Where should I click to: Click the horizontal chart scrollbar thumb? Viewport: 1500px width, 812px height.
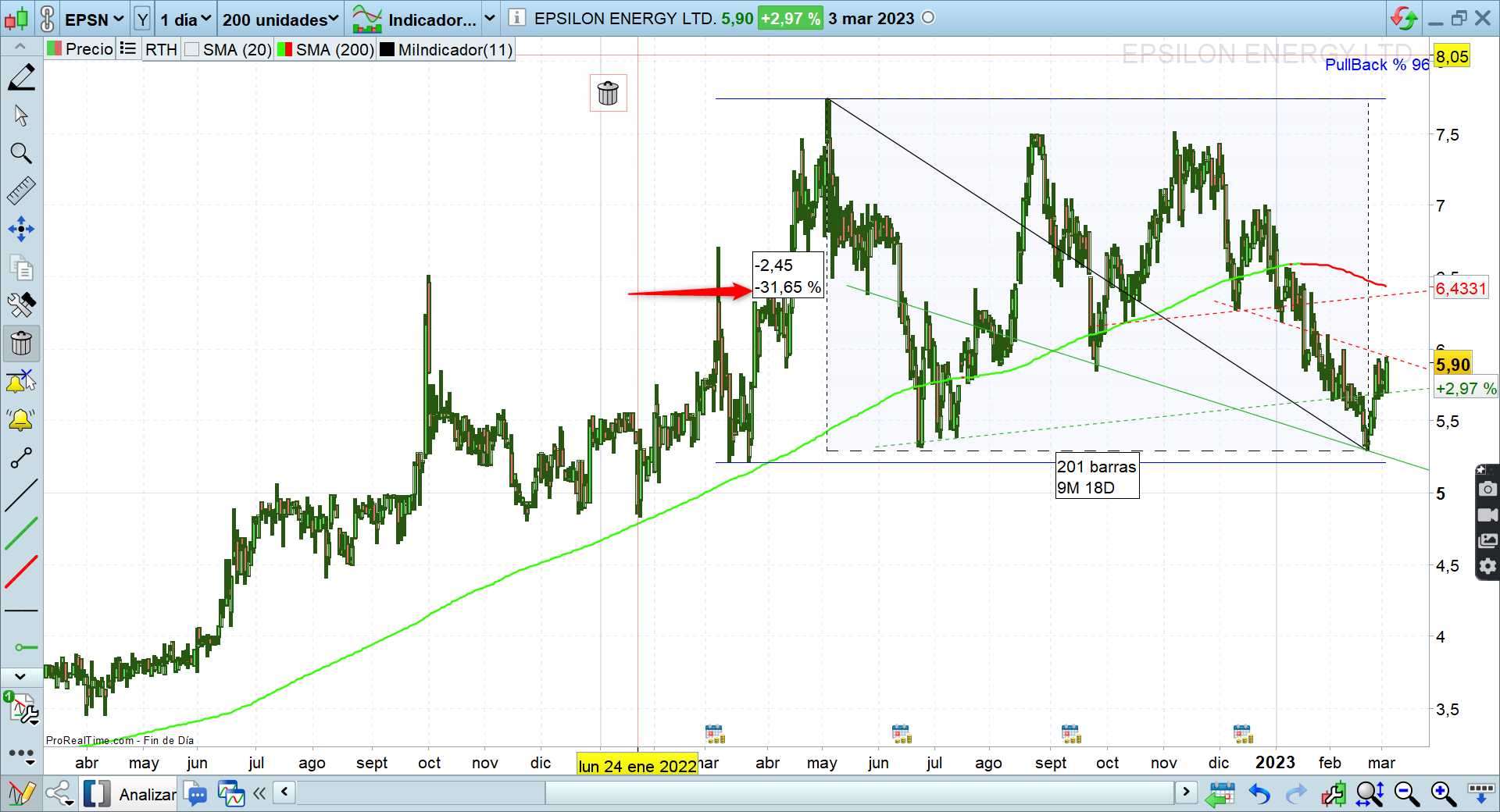coord(859,793)
